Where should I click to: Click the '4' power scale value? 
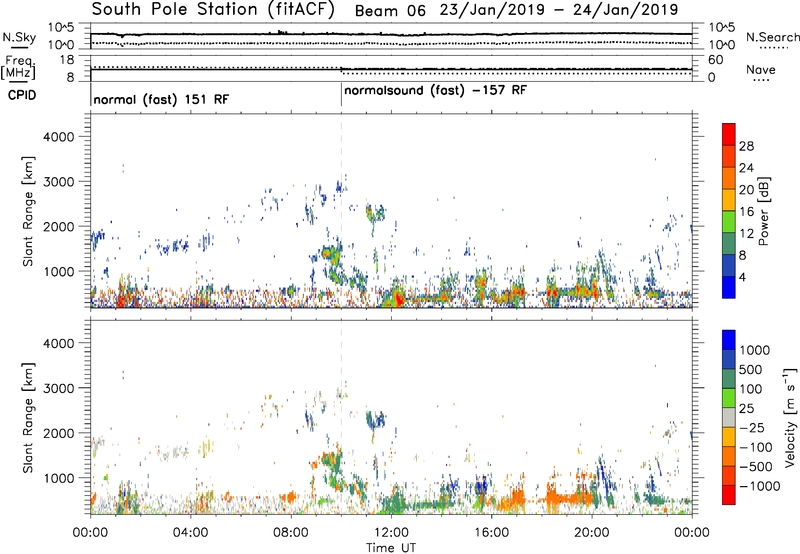(x=742, y=278)
